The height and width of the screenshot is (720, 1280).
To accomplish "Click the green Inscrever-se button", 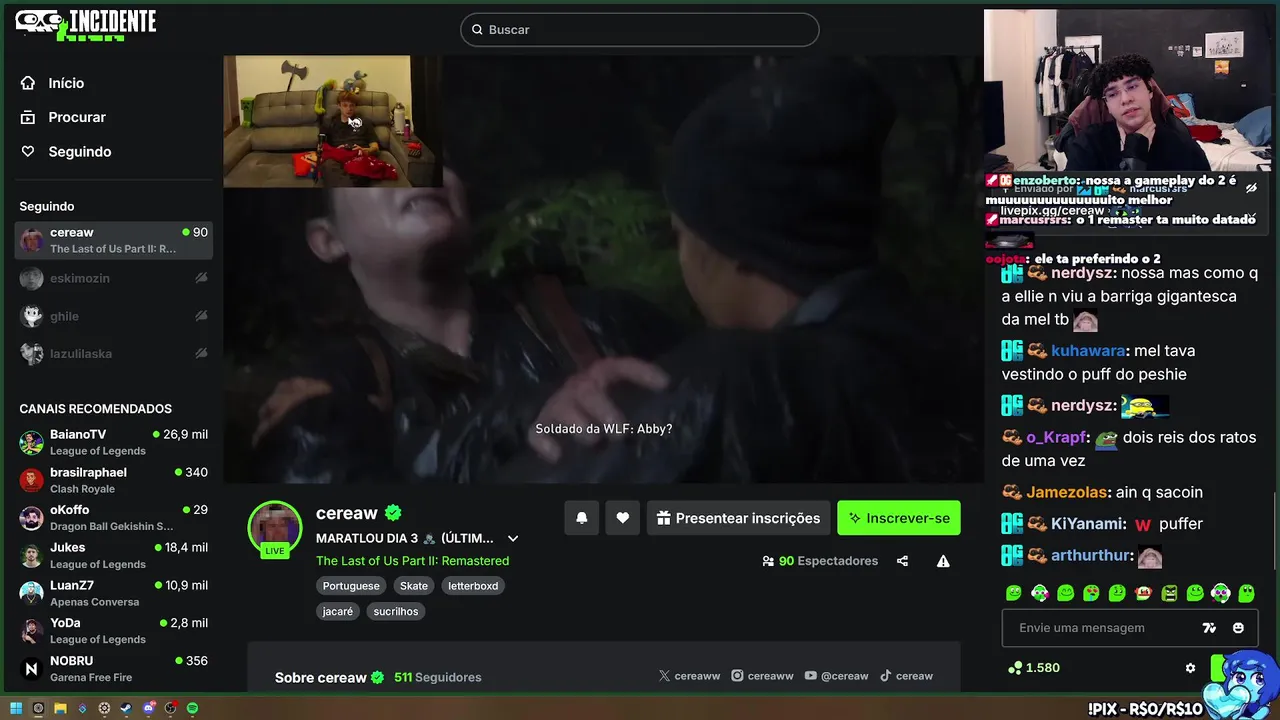I will pos(899,518).
